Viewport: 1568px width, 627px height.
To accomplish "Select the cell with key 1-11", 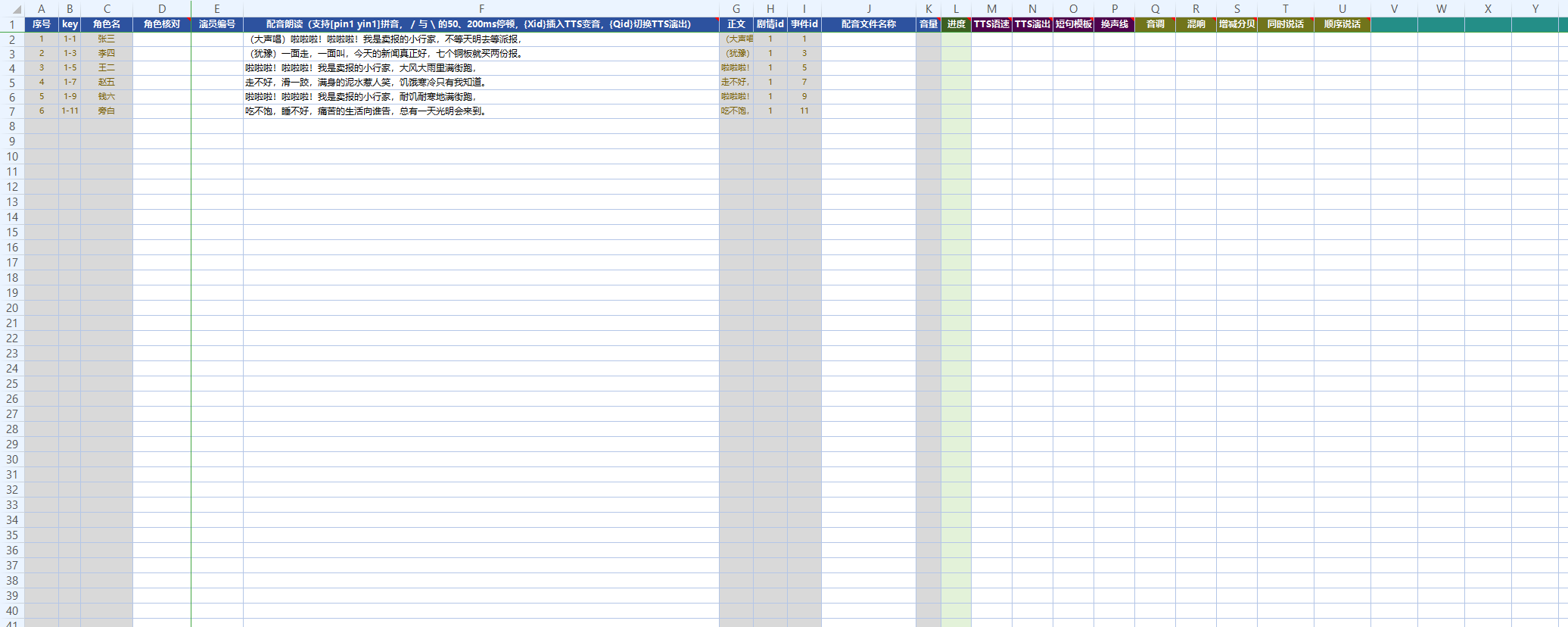I will (70, 111).
